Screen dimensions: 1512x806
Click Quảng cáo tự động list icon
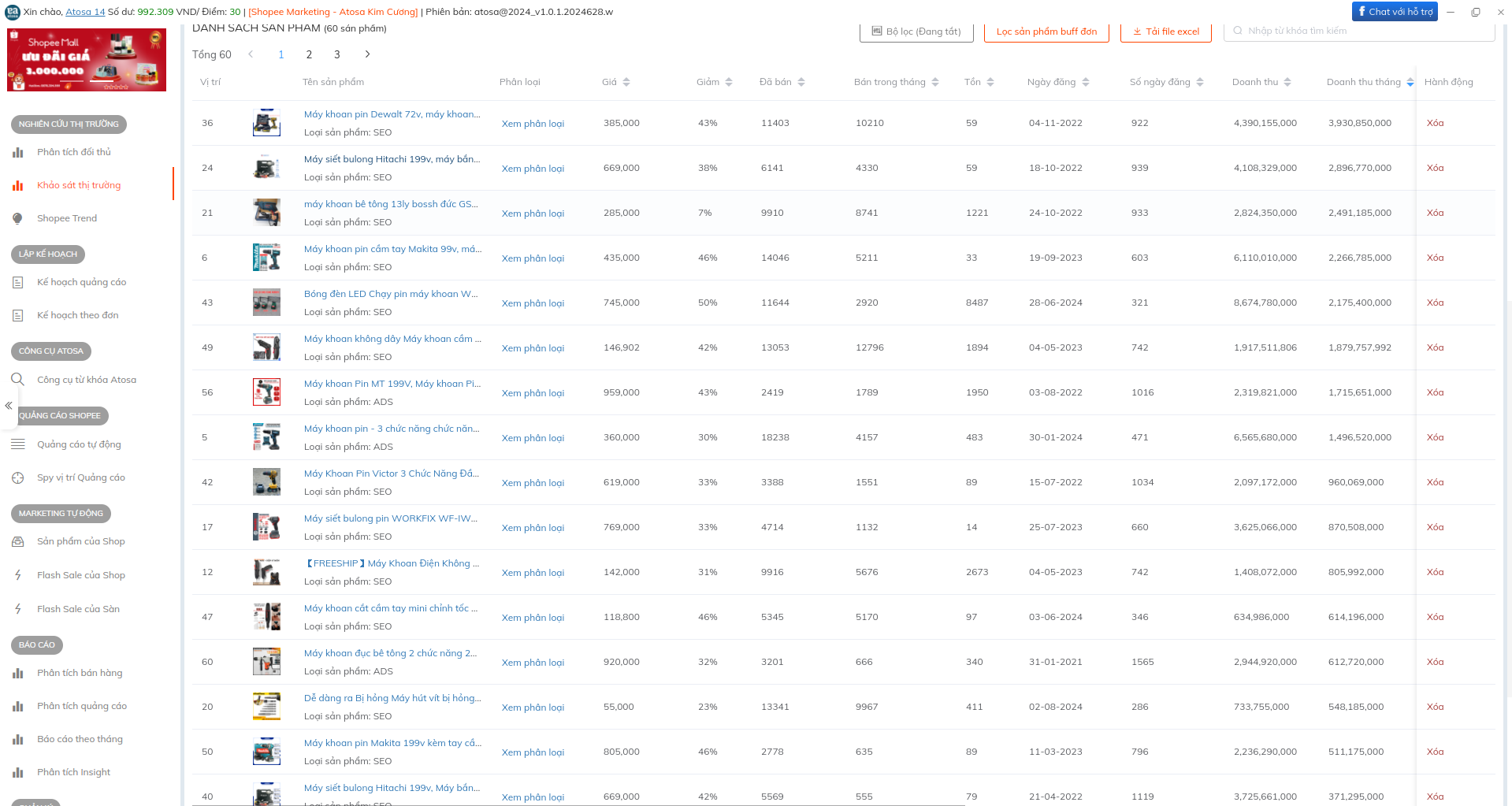(x=17, y=444)
